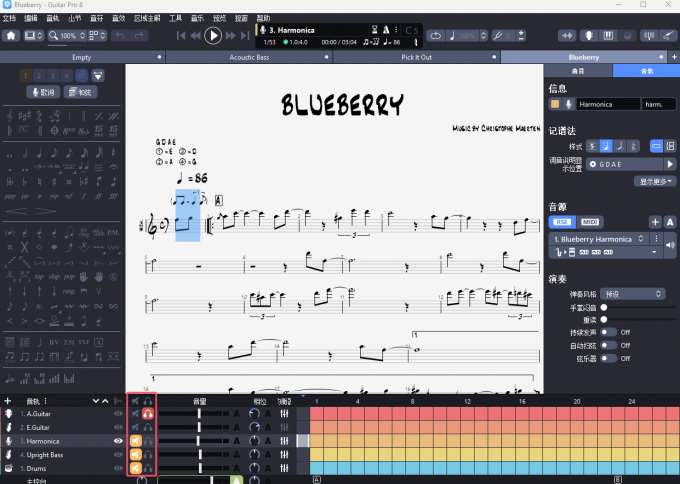Click the Play button in transport bar
This screenshot has height=484, width=680.
(x=213, y=35)
